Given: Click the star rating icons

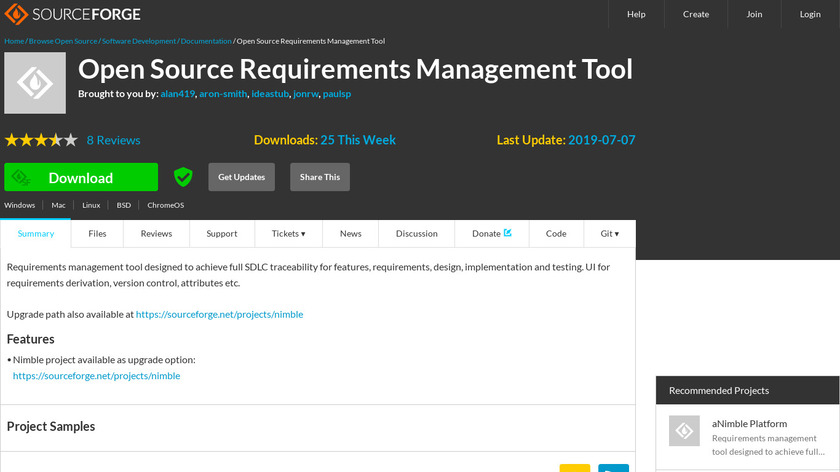Looking at the screenshot, I should pyautogui.click(x=41, y=140).
